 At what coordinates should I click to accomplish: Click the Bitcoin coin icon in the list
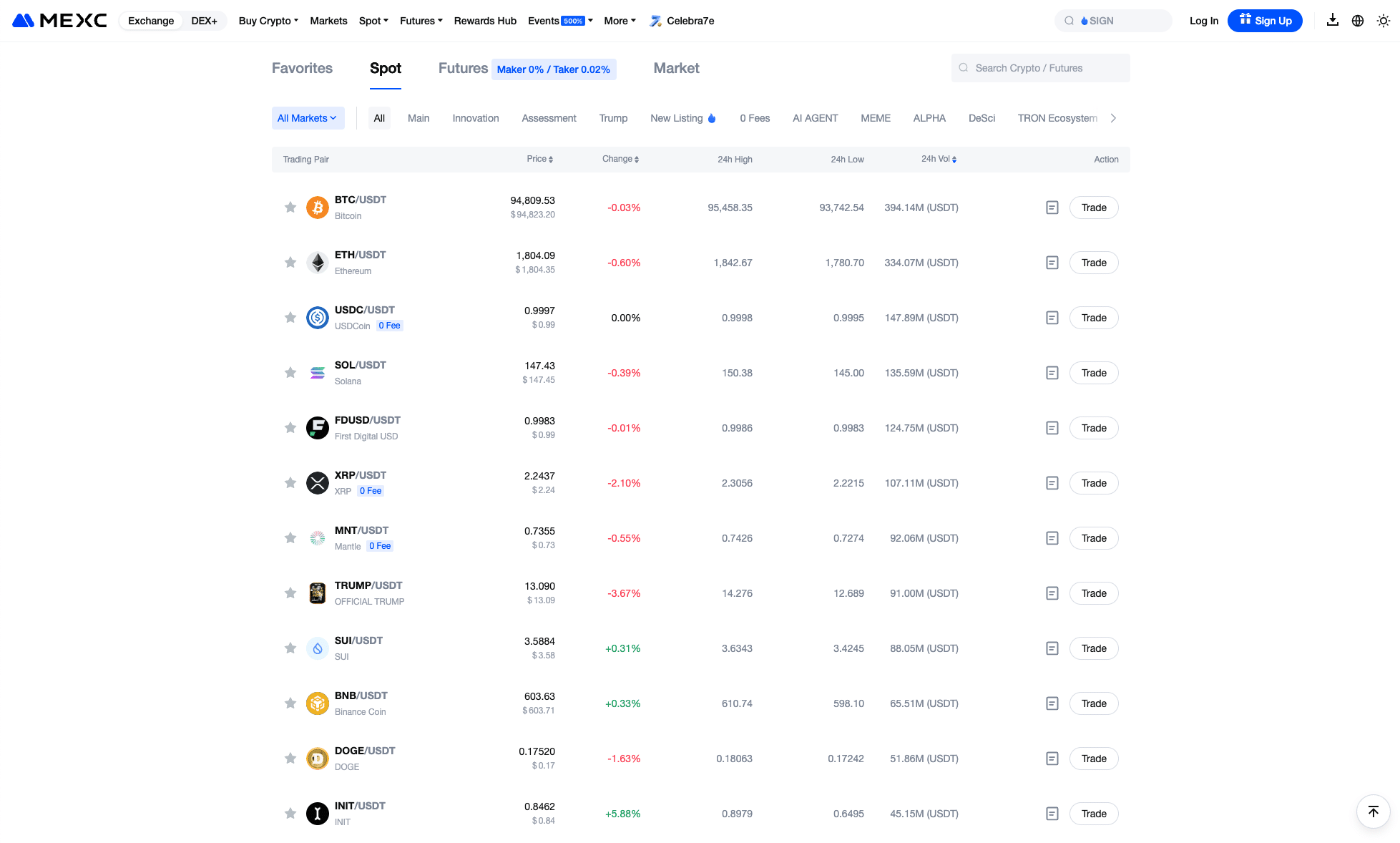[x=317, y=207]
